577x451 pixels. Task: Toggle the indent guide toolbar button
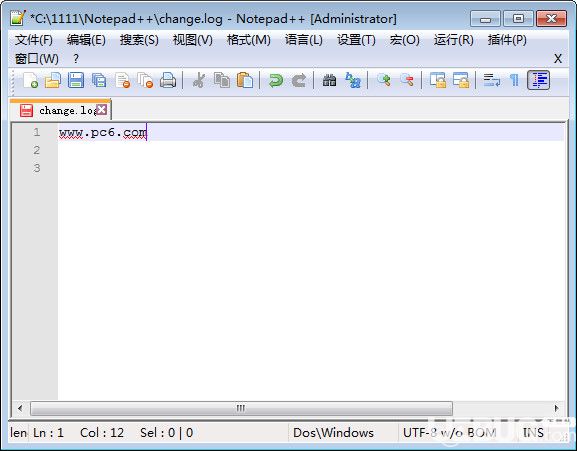tap(539, 80)
